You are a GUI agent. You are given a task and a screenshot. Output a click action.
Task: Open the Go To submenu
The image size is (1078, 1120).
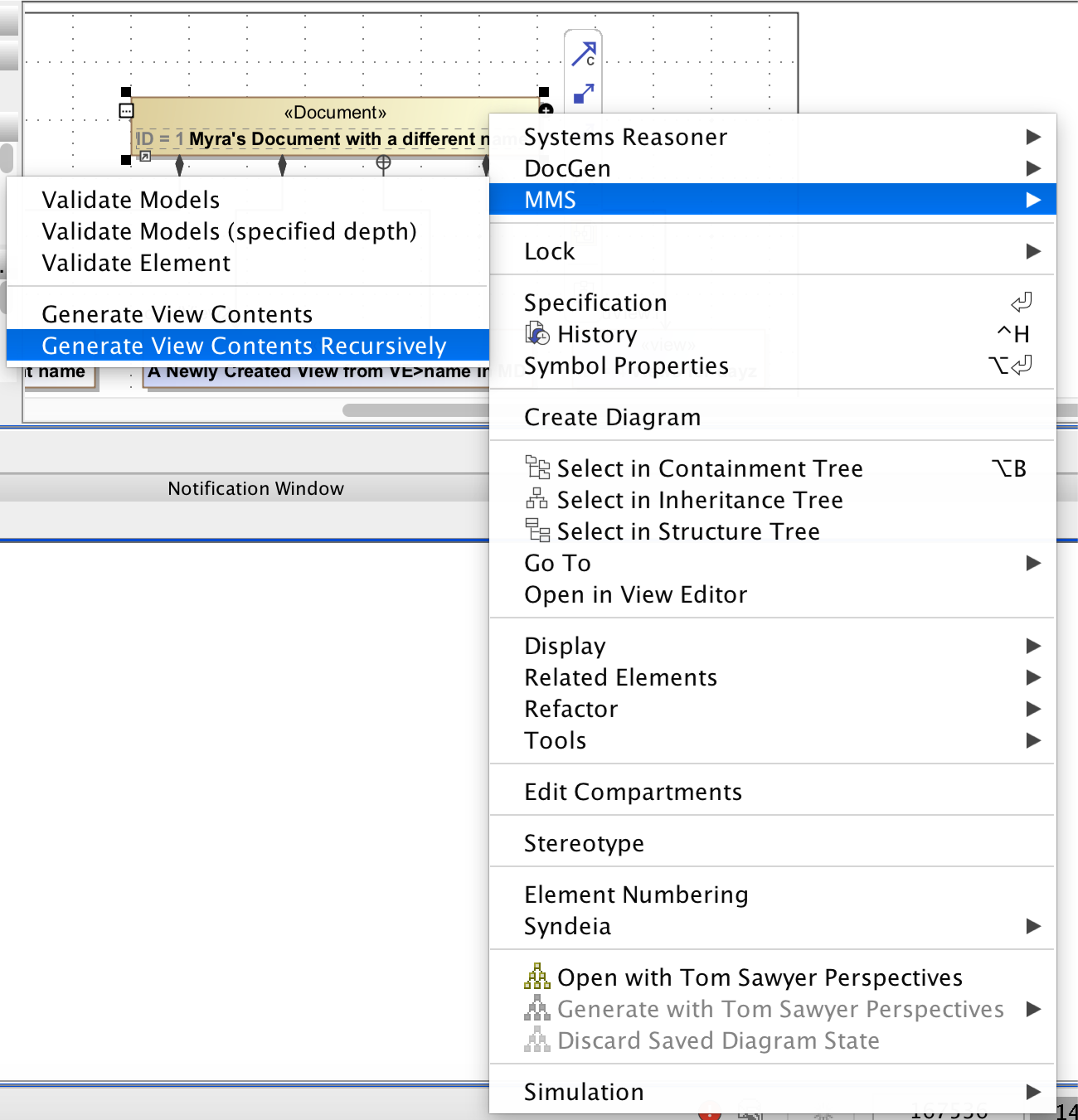click(x=772, y=563)
